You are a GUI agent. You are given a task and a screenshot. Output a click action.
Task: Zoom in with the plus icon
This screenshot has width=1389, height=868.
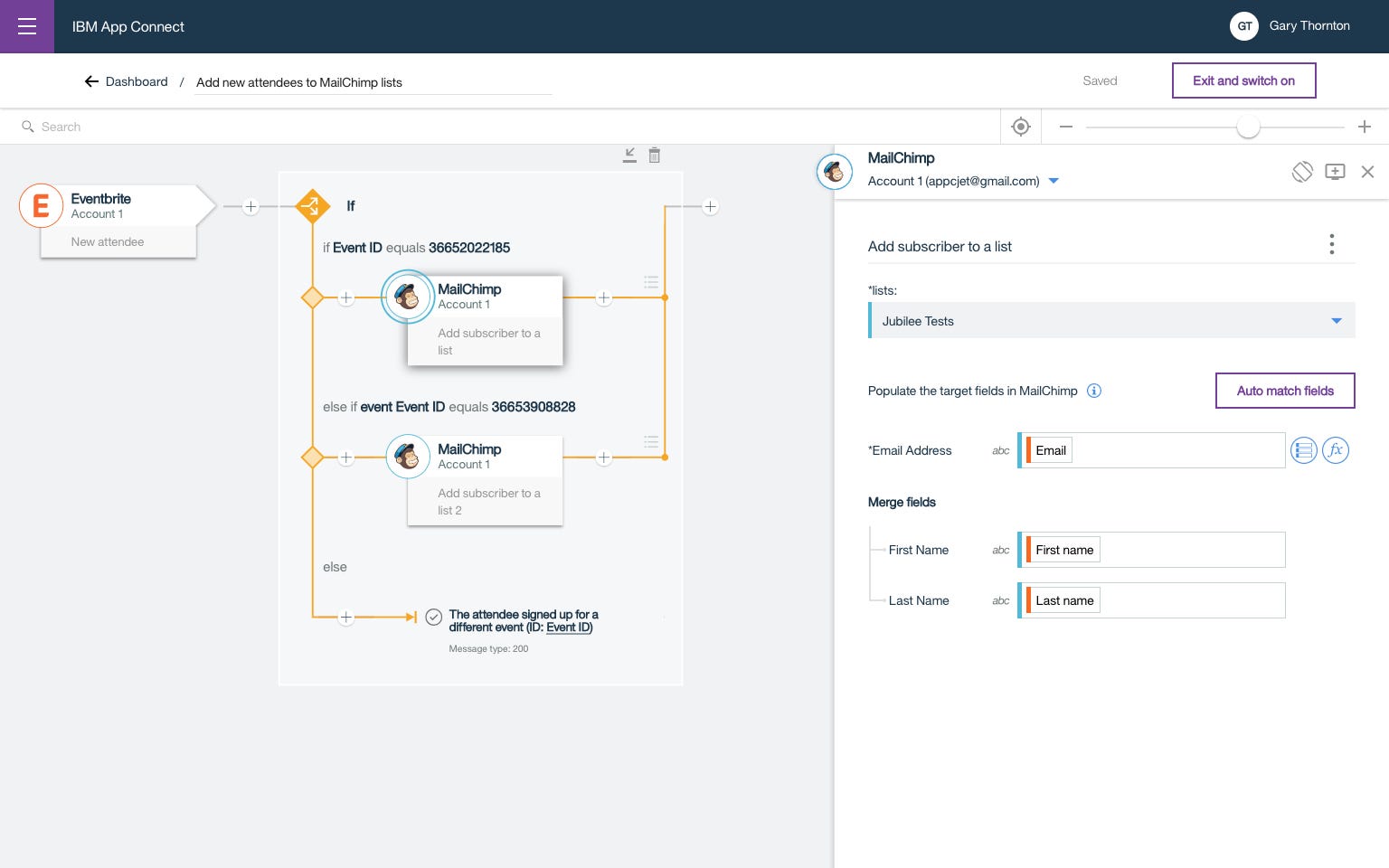pyautogui.click(x=1365, y=127)
